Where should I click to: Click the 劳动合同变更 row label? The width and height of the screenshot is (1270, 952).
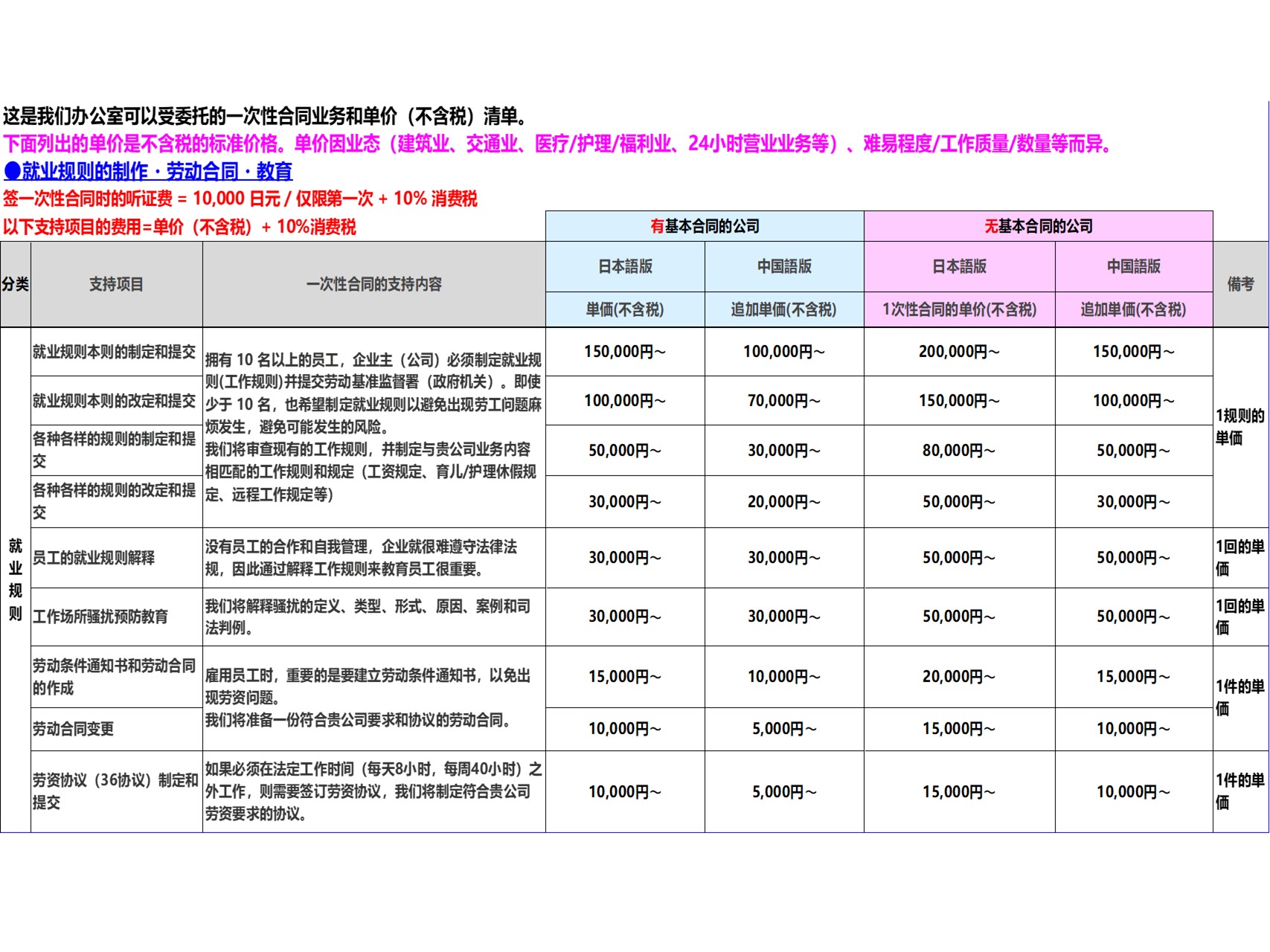(x=73, y=729)
